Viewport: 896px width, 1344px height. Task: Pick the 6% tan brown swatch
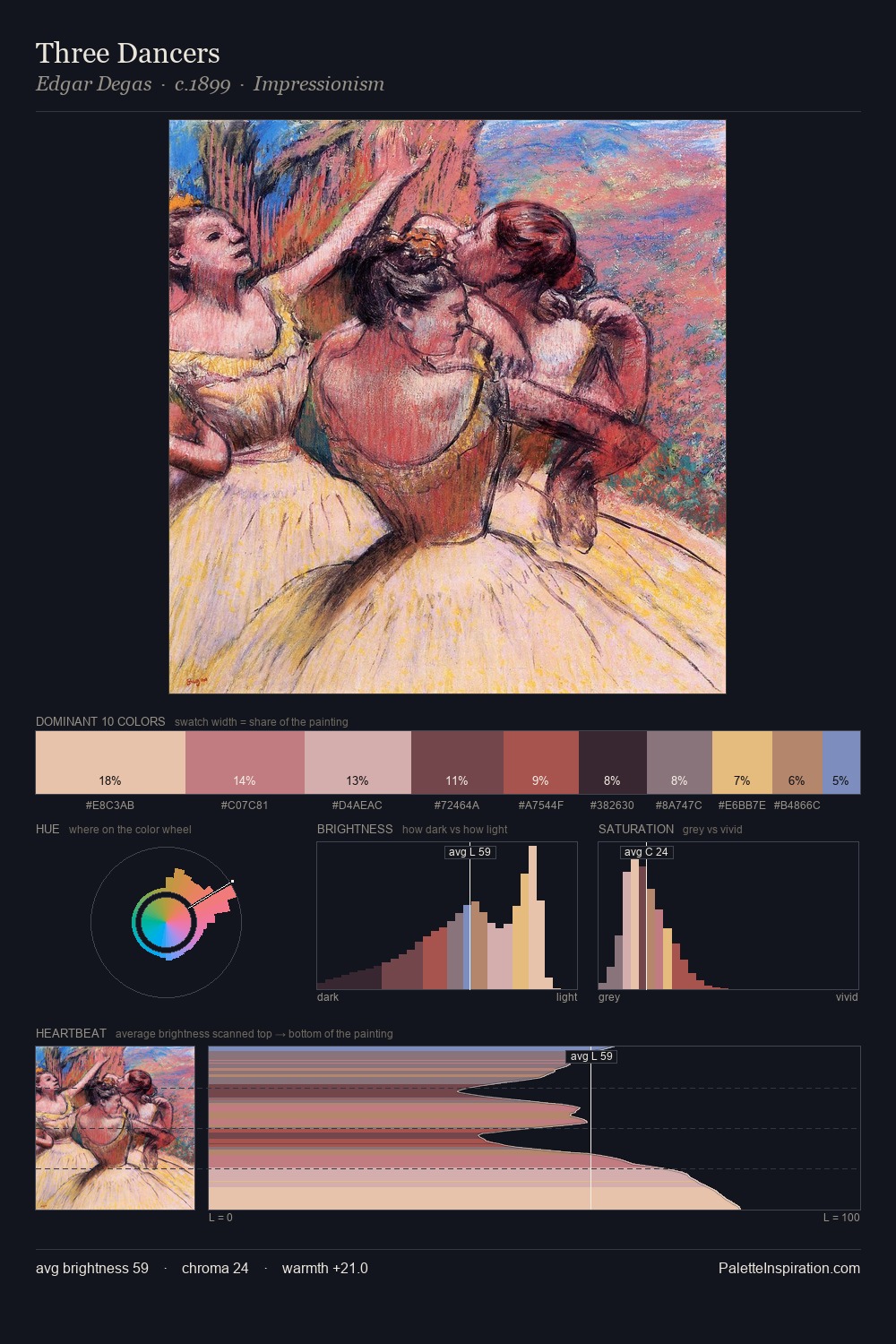(x=797, y=762)
